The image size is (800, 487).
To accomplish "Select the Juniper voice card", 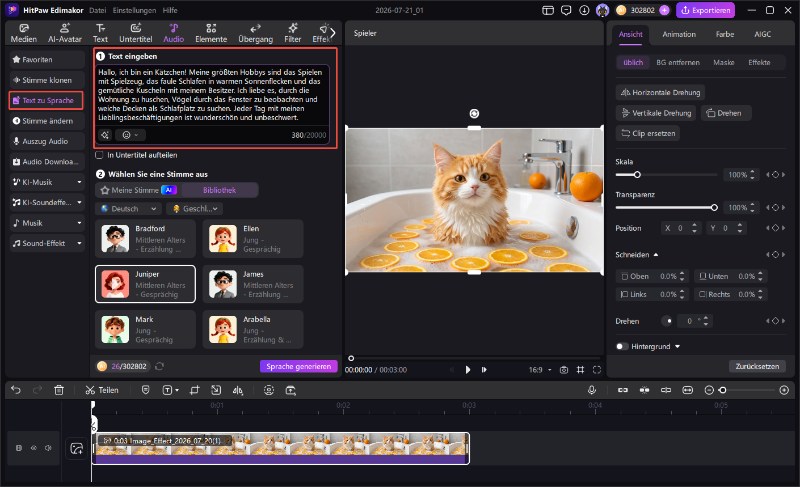I will (x=145, y=284).
